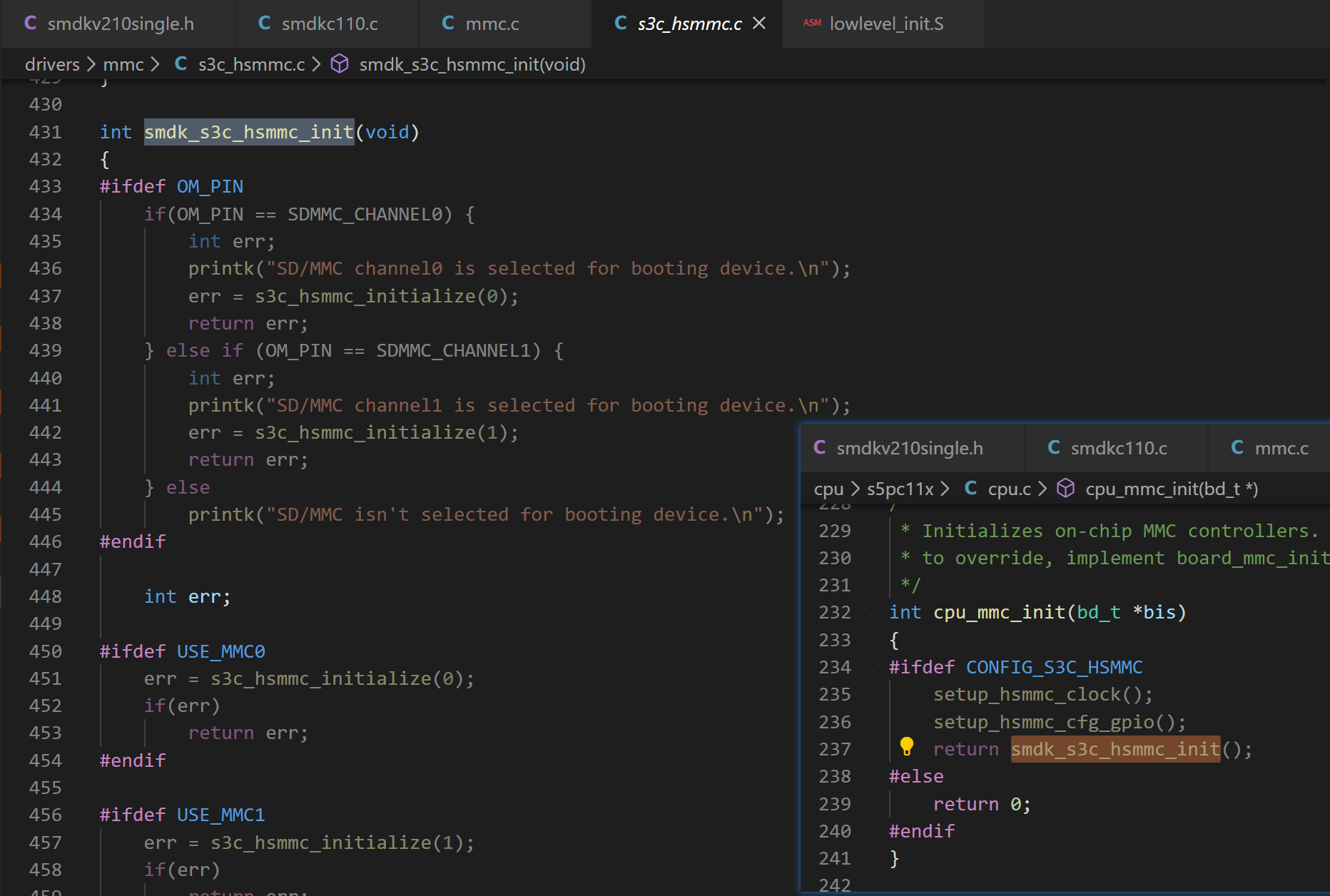Open the drivers breadcrumb folder
This screenshot has height=896, width=1330.
click(x=52, y=64)
